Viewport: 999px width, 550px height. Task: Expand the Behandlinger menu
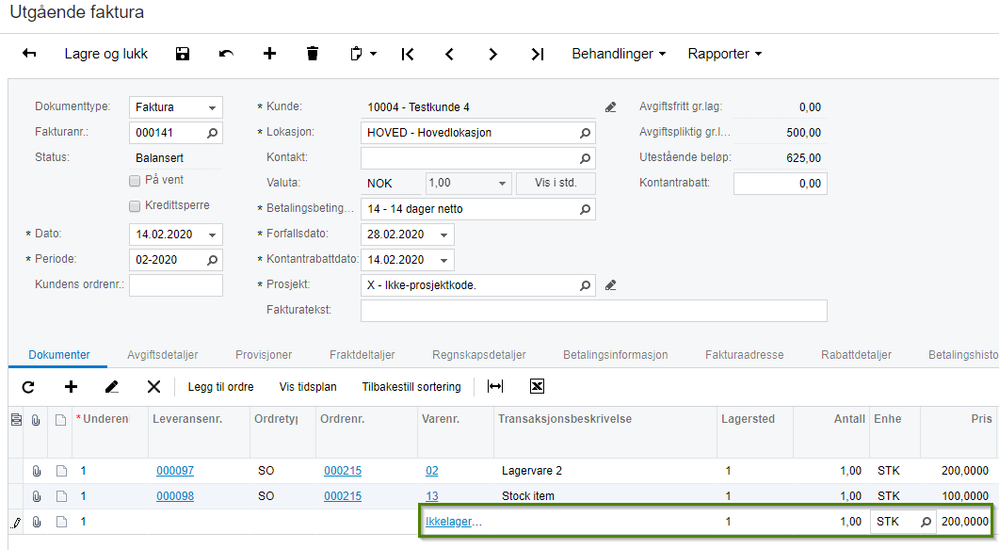[x=619, y=54]
